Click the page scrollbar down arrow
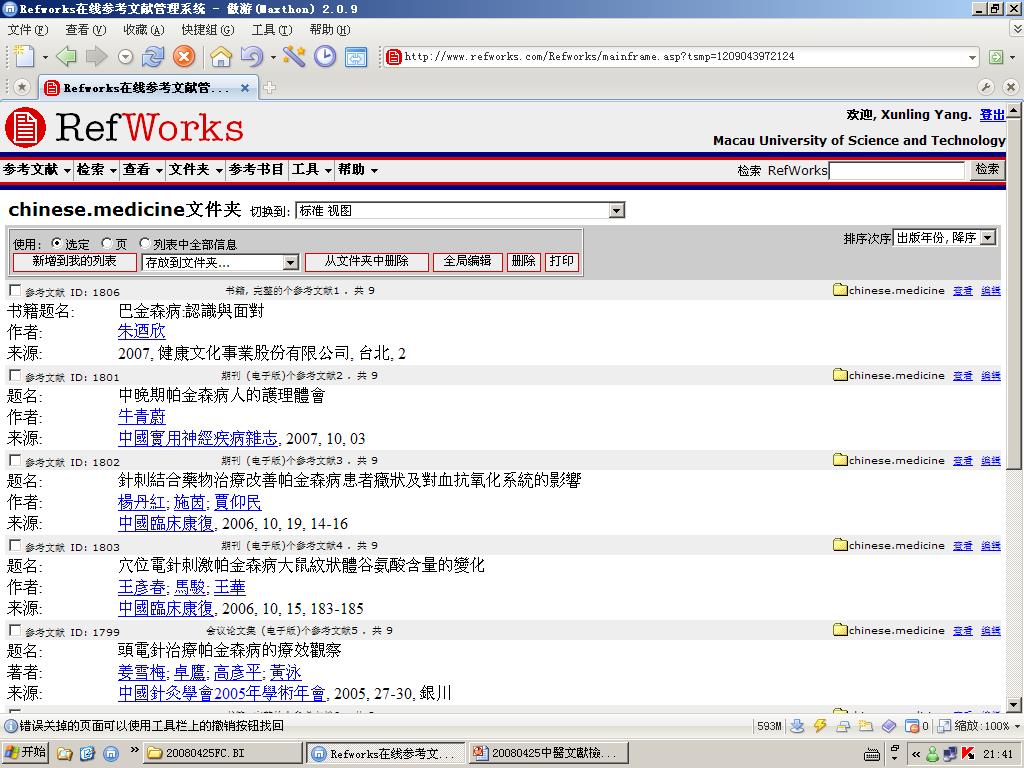 tap(1014, 705)
